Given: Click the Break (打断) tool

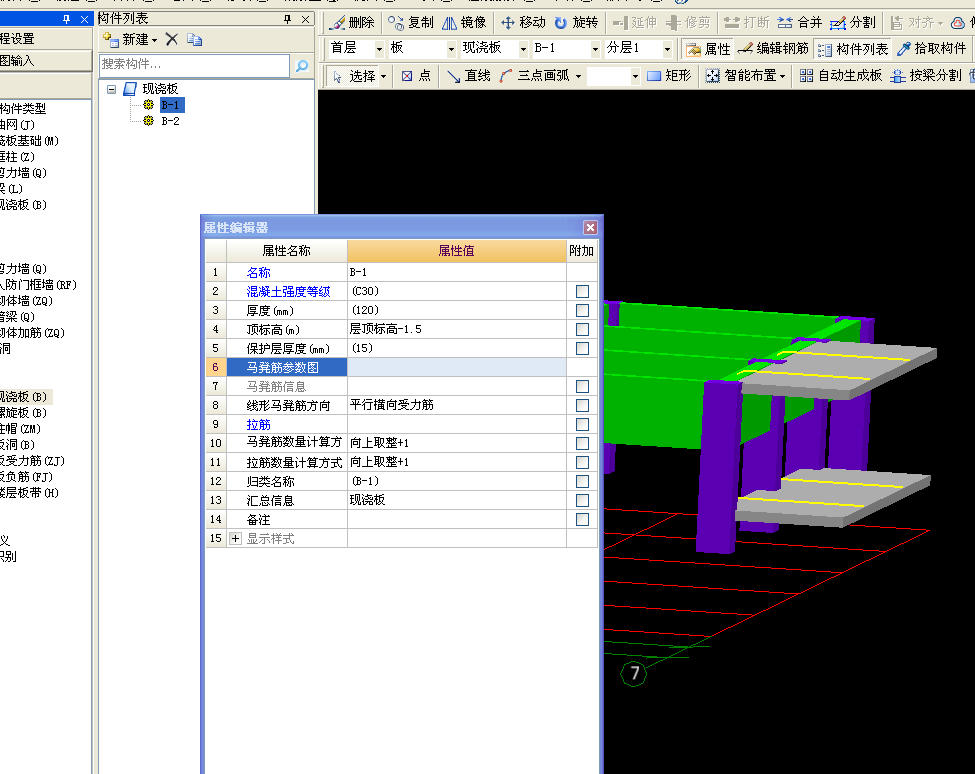Looking at the screenshot, I should point(747,23).
